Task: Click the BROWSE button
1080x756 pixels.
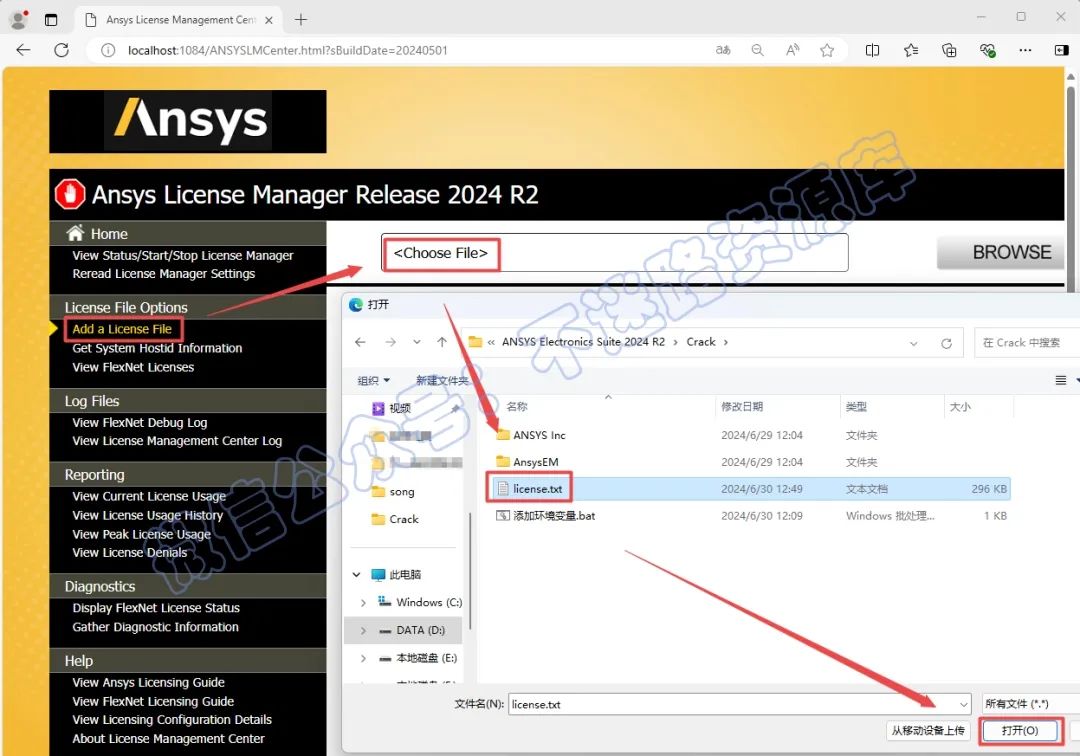Action: tap(1001, 252)
